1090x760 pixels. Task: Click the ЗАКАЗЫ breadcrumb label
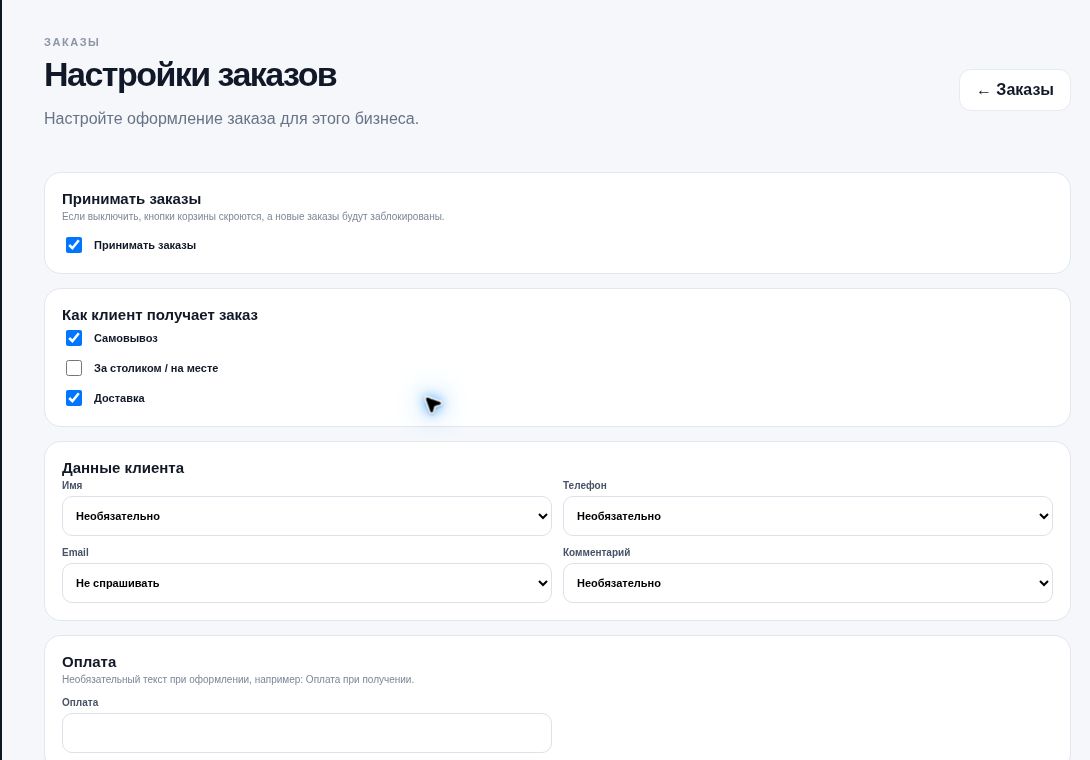click(x=72, y=42)
